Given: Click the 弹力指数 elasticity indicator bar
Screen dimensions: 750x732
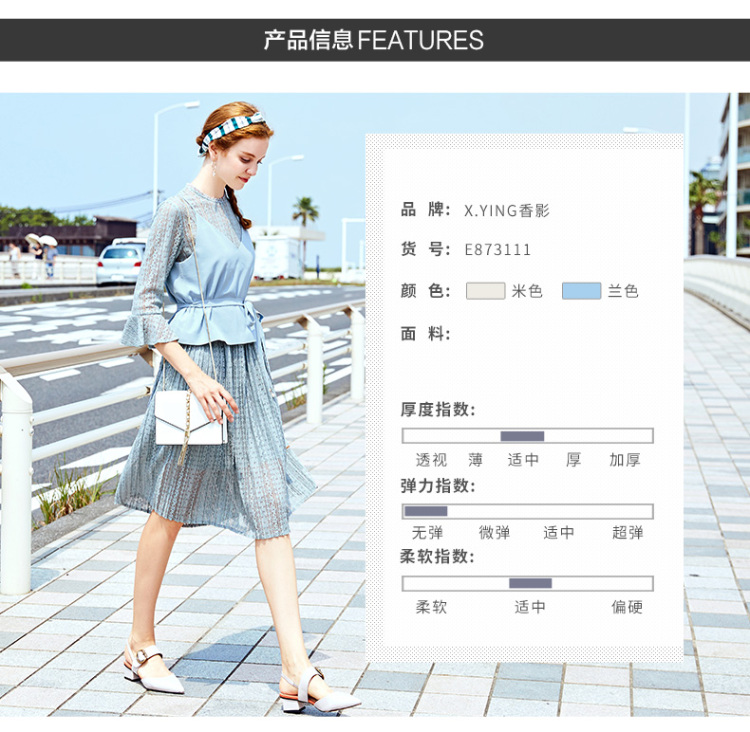Looking at the screenshot, I should 528,511.
